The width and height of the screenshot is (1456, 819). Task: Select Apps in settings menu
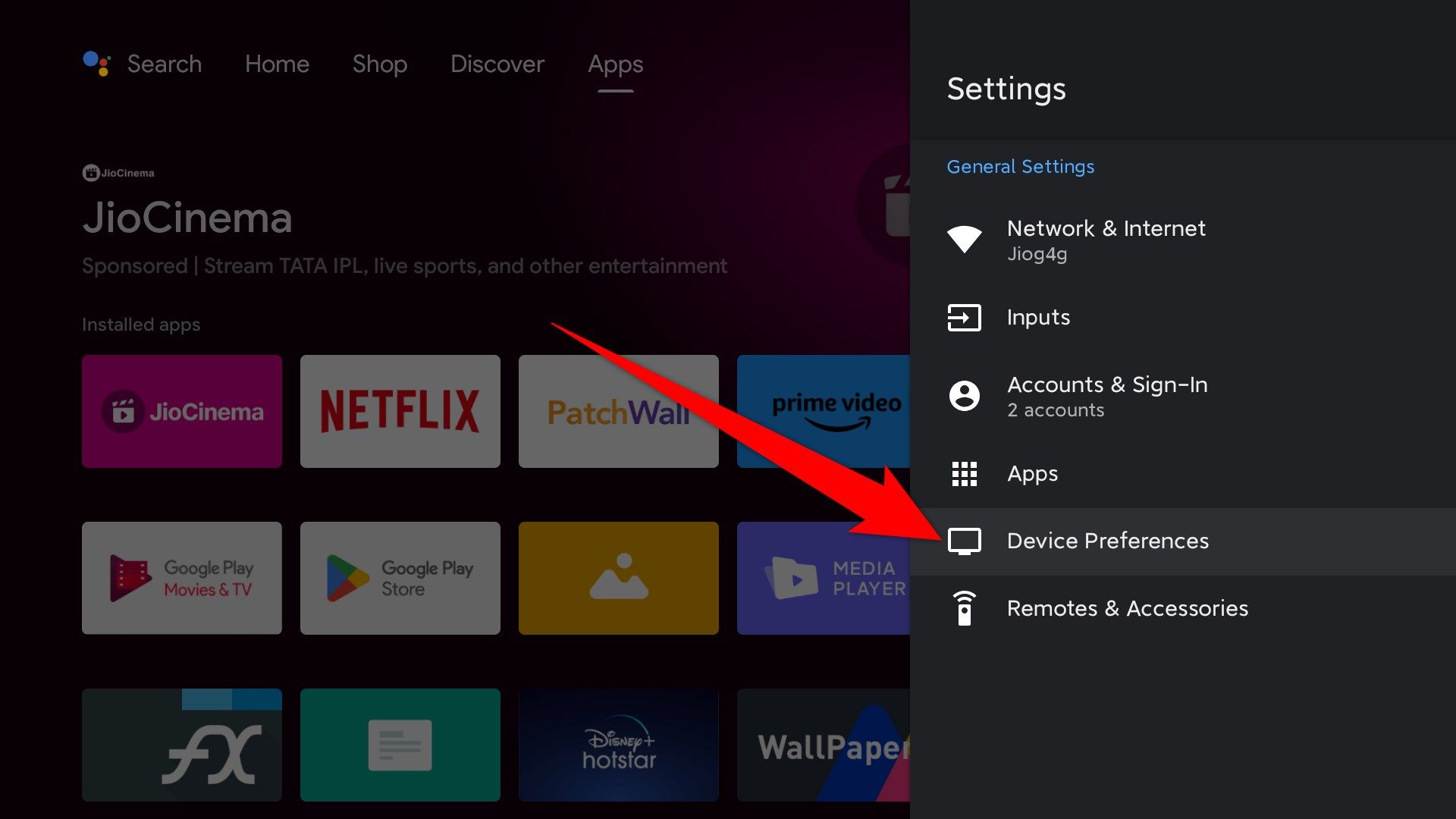click(1033, 471)
